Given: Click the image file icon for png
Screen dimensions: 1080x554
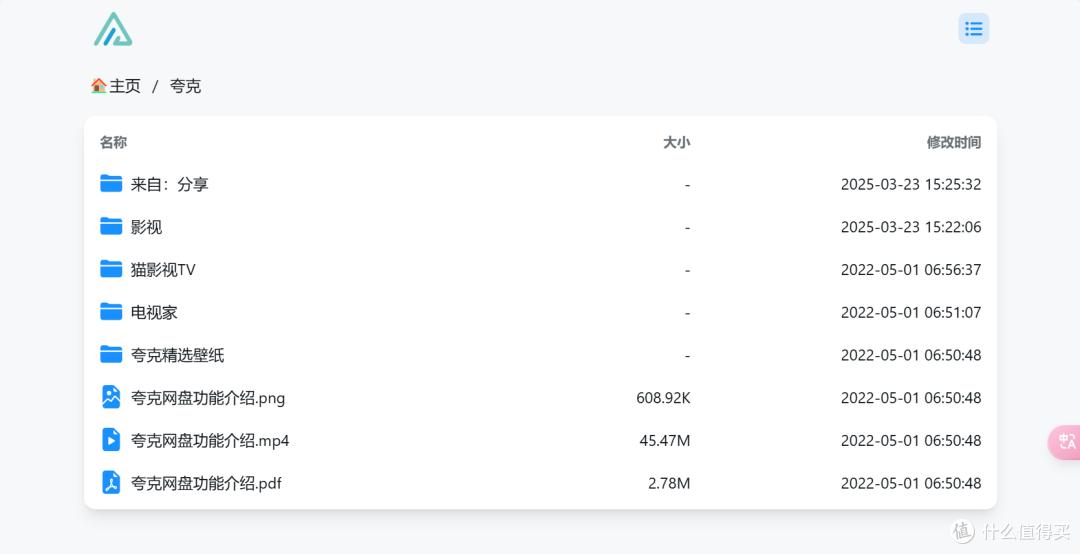Looking at the screenshot, I should coord(111,397).
